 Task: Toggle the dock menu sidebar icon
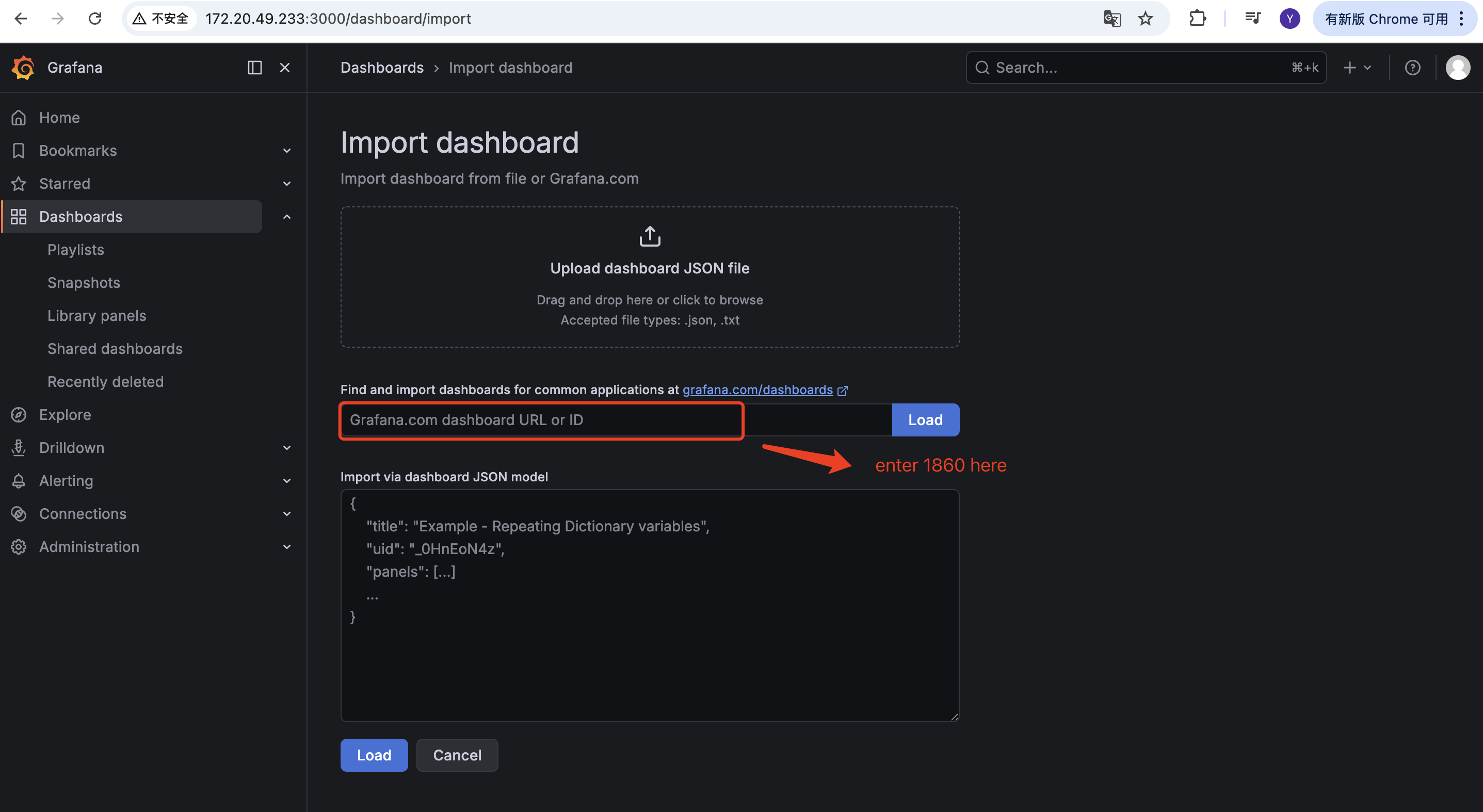click(254, 68)
